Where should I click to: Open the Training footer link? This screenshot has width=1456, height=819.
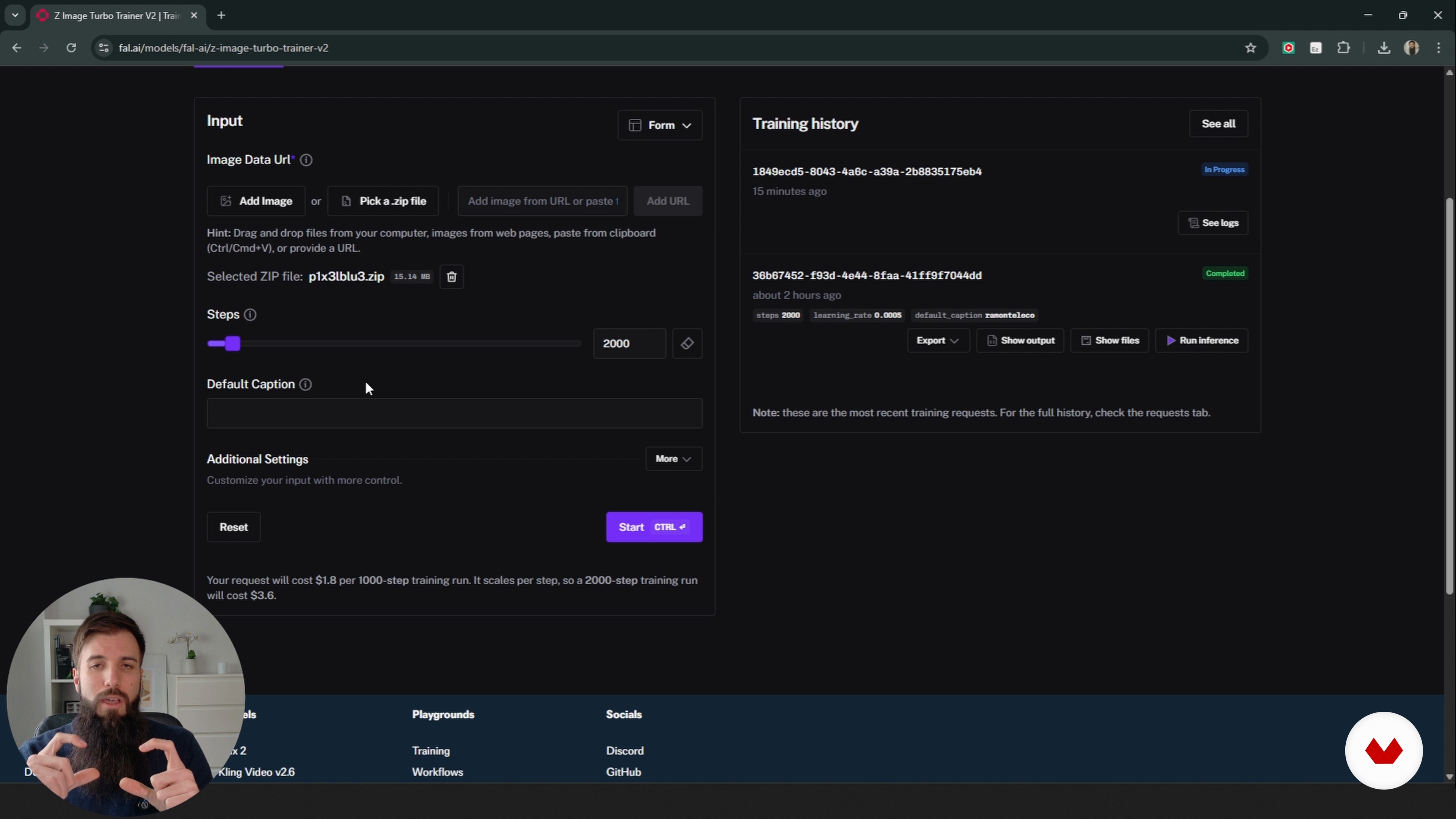click(x=431, y=751)
